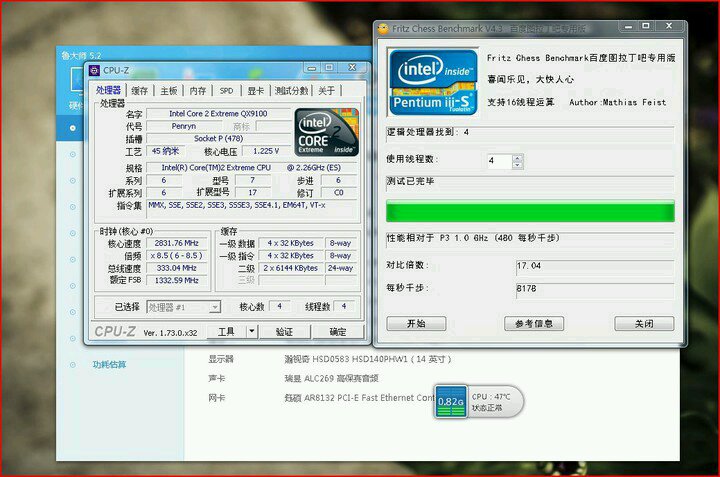Click the bullet icon beside 功耗估算

[73, 365]
